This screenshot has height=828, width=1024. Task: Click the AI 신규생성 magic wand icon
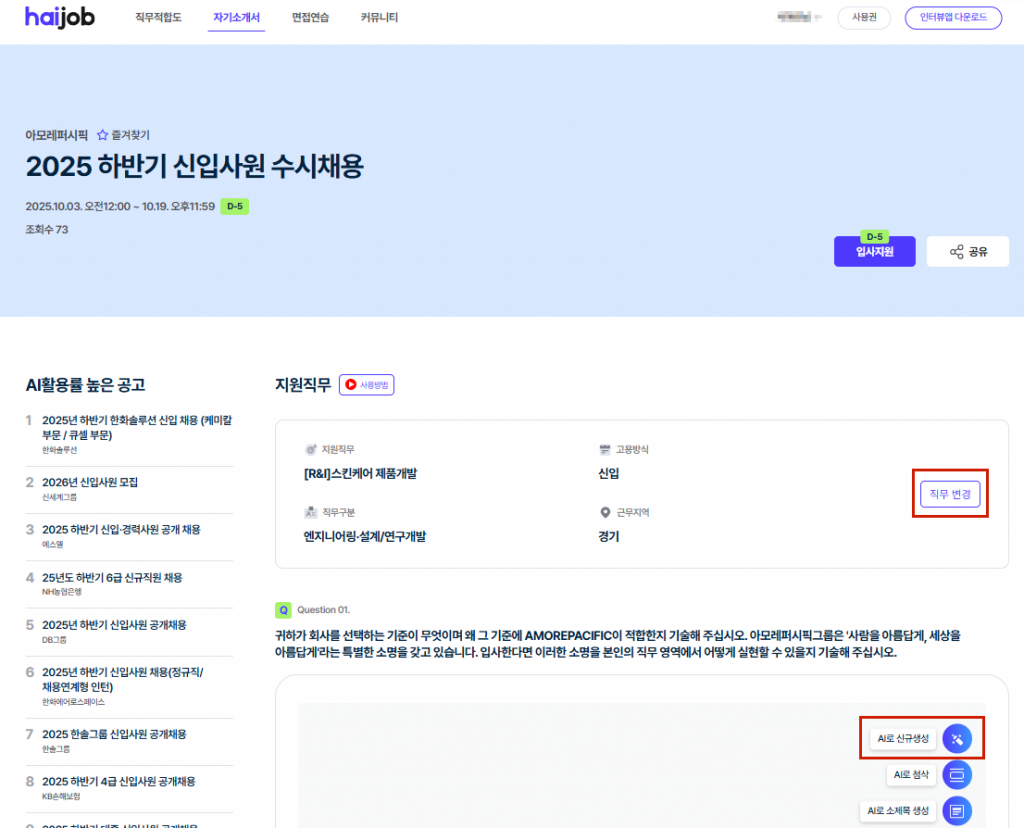click(x=957, y=739)
